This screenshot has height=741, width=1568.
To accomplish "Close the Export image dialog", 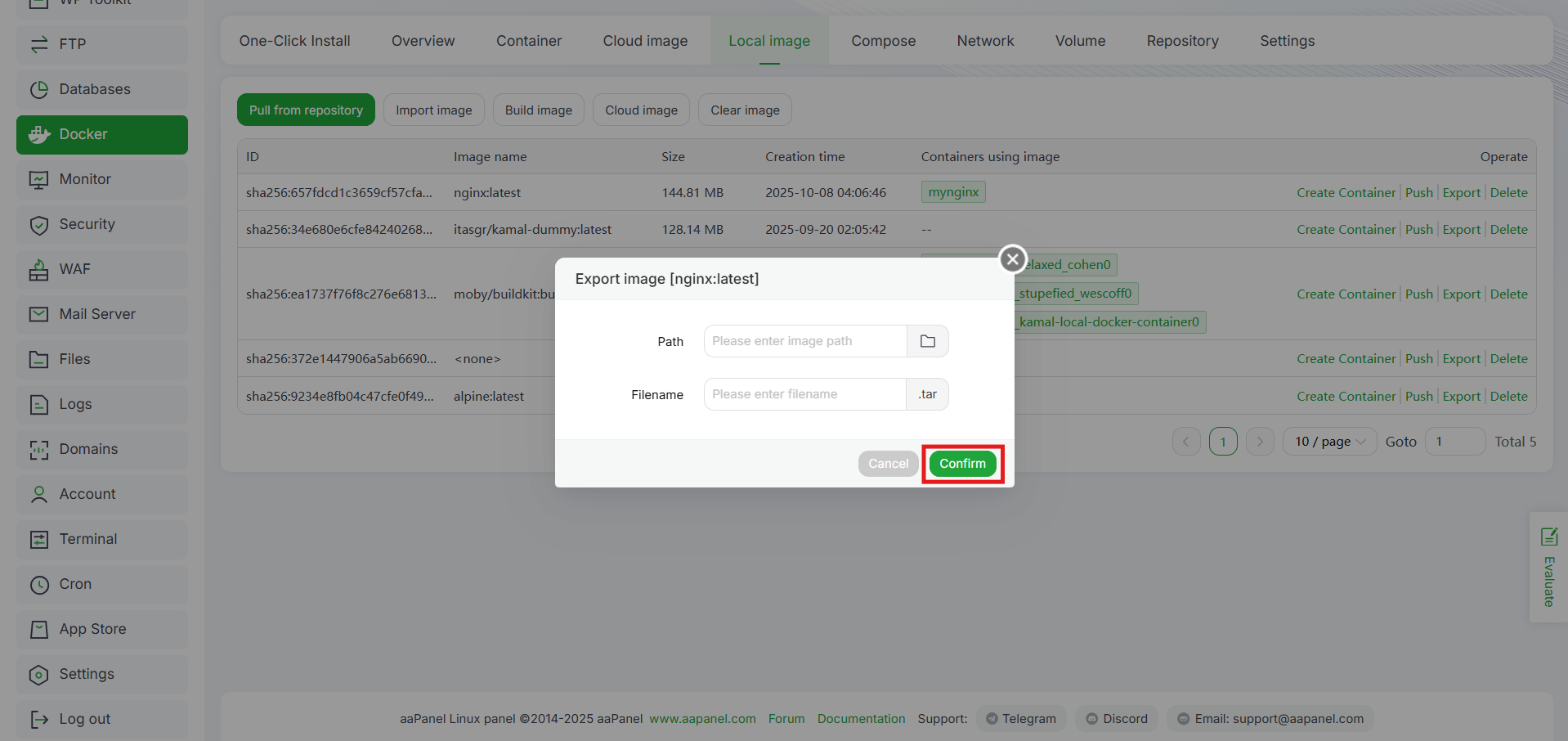I will point(1013,259).
